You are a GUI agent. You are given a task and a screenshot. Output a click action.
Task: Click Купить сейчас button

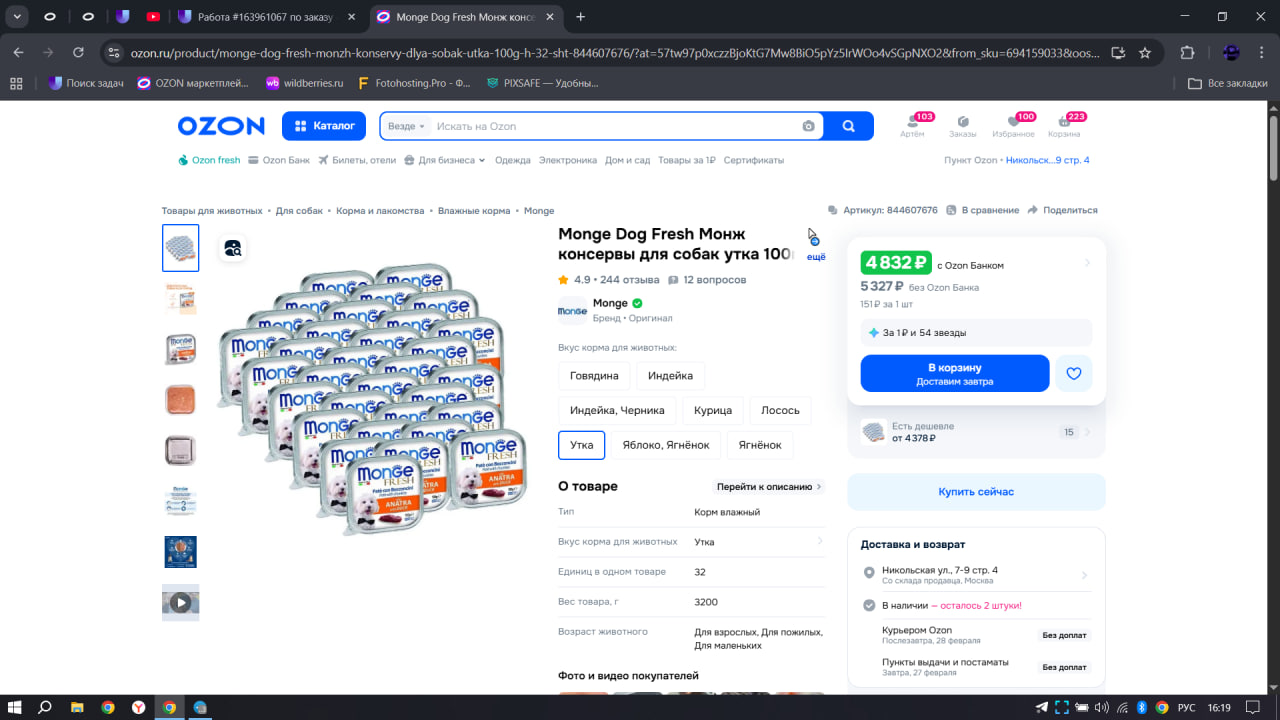point(976,492)
